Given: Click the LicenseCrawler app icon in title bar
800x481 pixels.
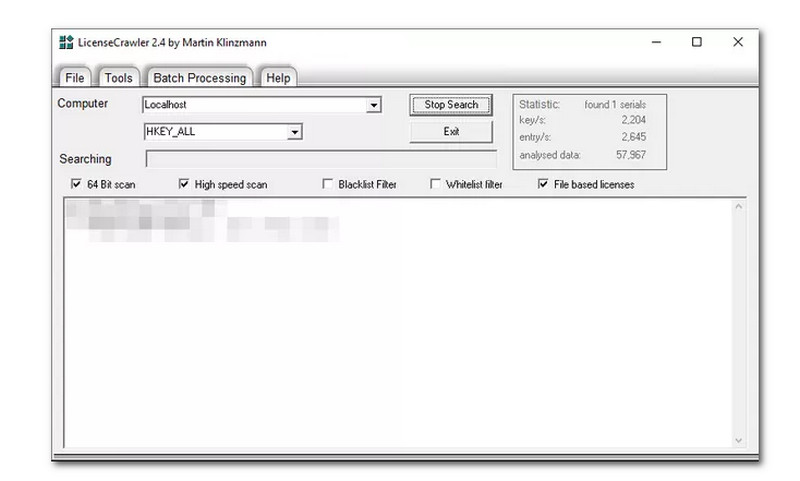Looking at the screenshot, I should [66, 42].
